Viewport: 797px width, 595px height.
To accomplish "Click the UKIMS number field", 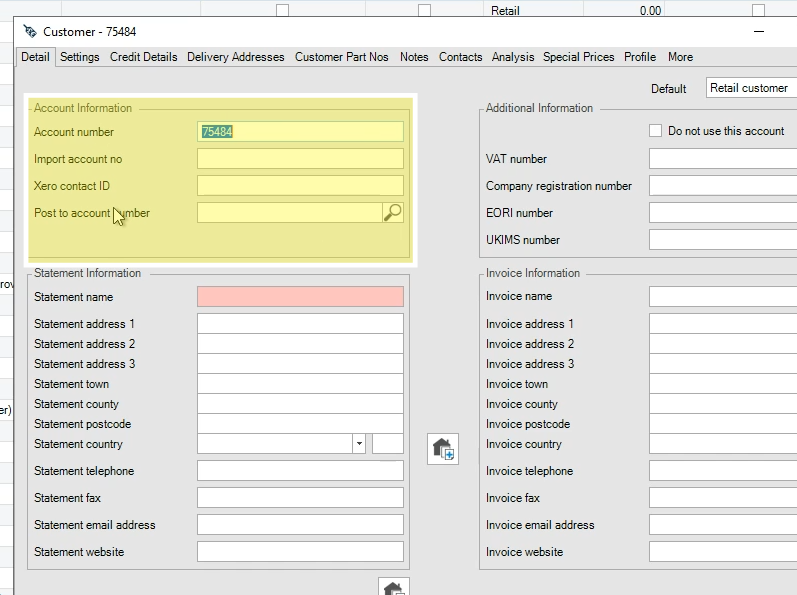I will 723,239.
